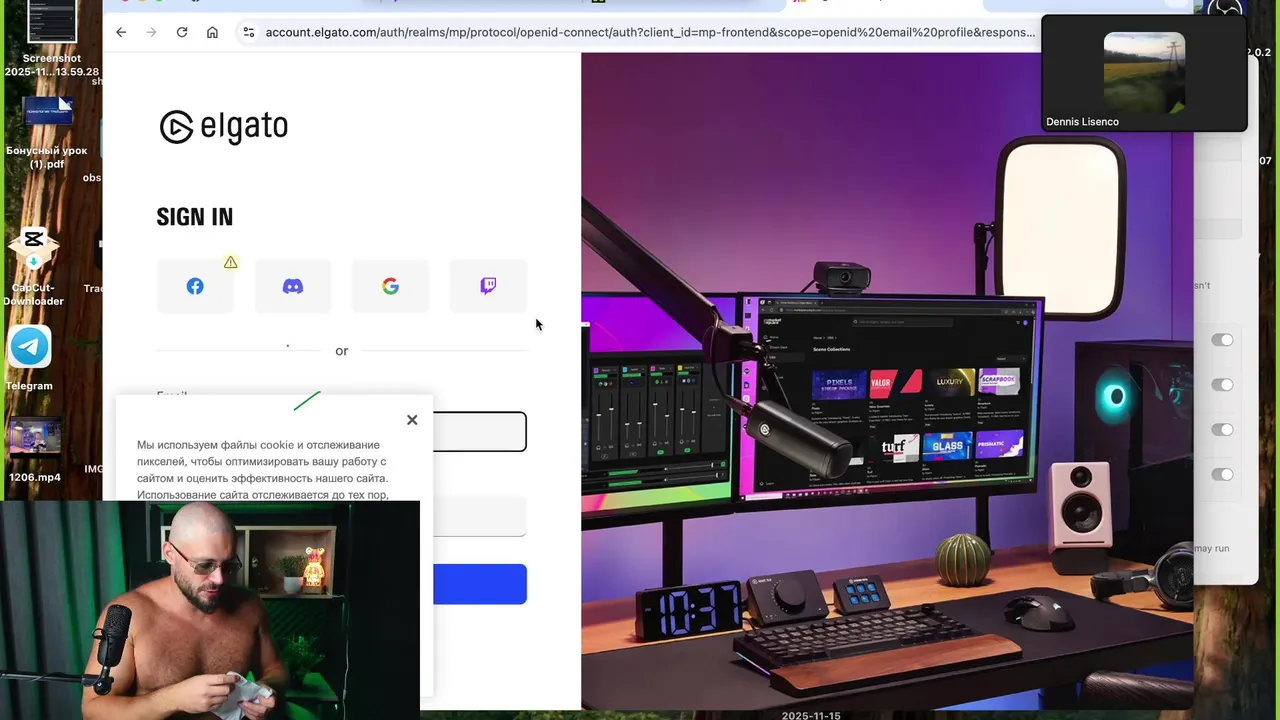Open the Бонусный урок (1).pdf file
Viewport: 1280px width, 720px height.
click(46, 133)
